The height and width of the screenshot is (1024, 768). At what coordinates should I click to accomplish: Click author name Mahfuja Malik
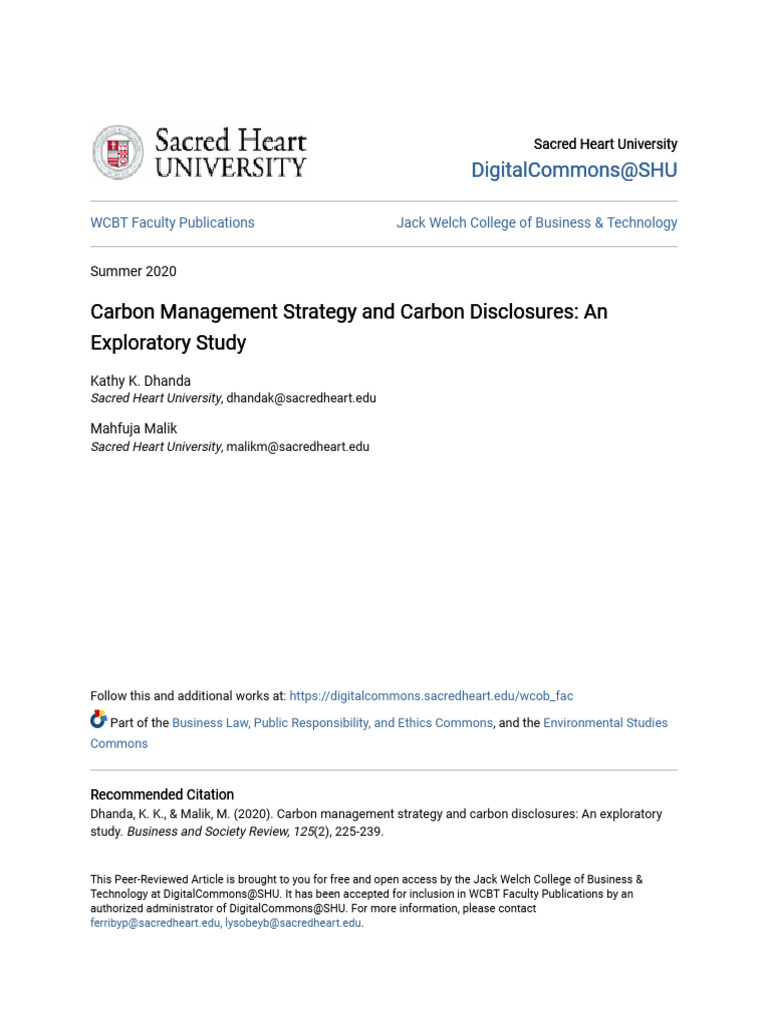pos(134,428)
